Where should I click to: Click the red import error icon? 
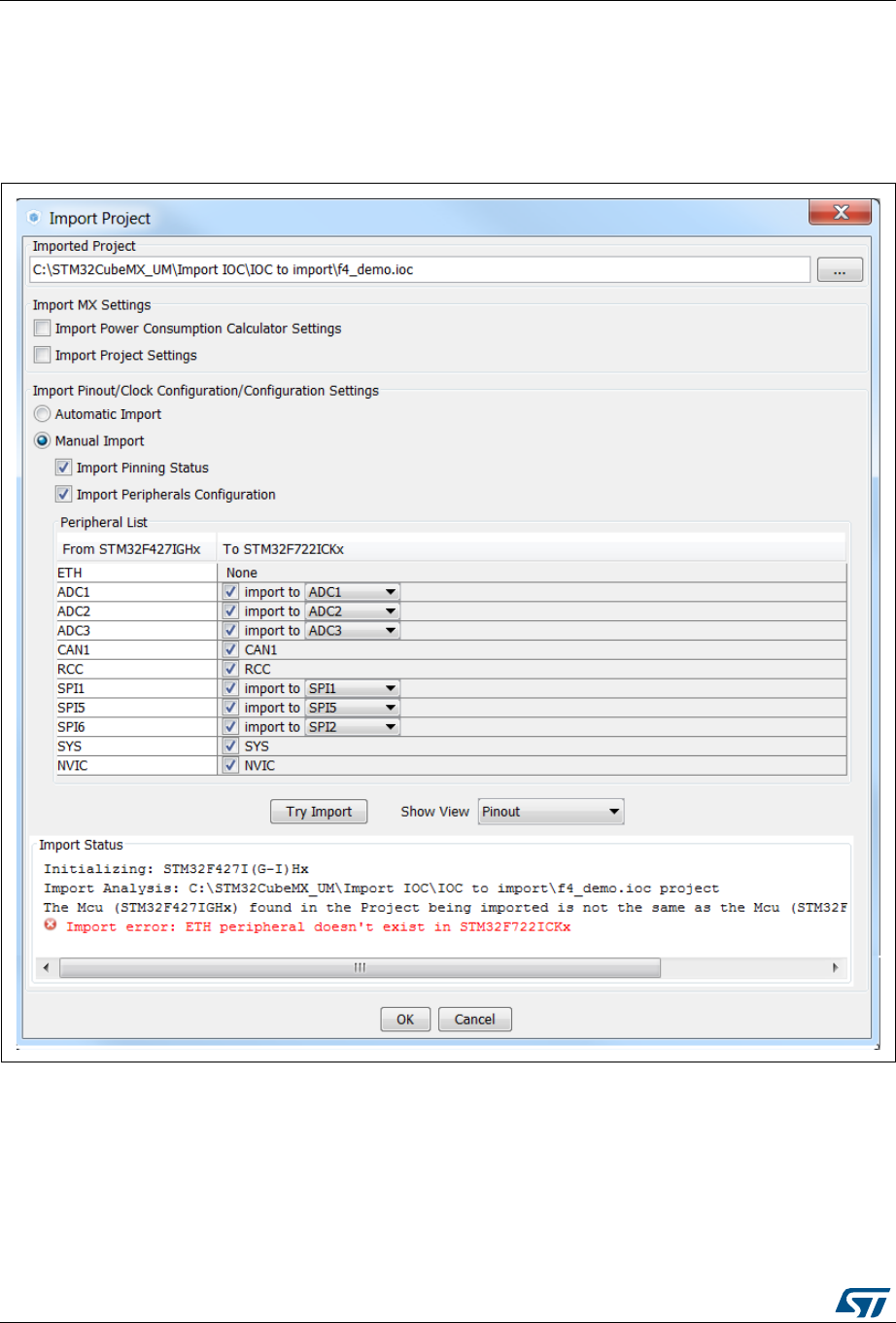pyautogui.click(x=51, y=925)
